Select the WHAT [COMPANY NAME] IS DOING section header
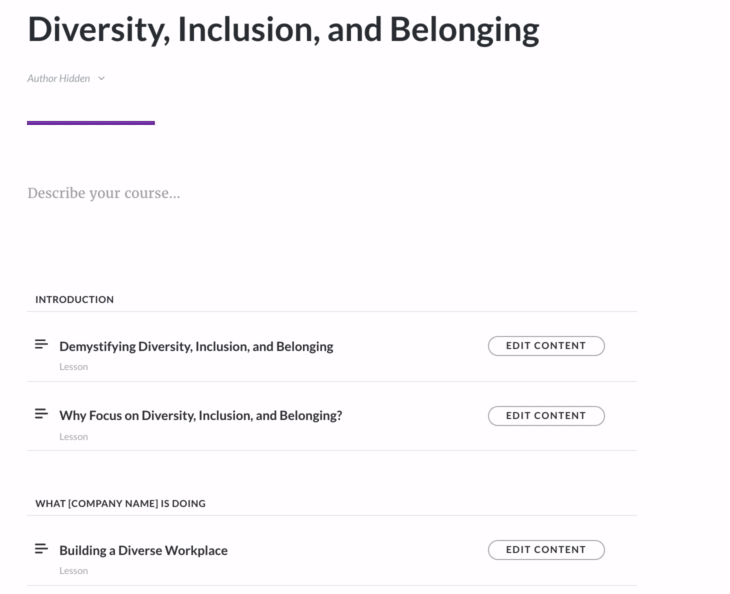The width and height of the screenshot is (730, 594). tap(120, 503)
